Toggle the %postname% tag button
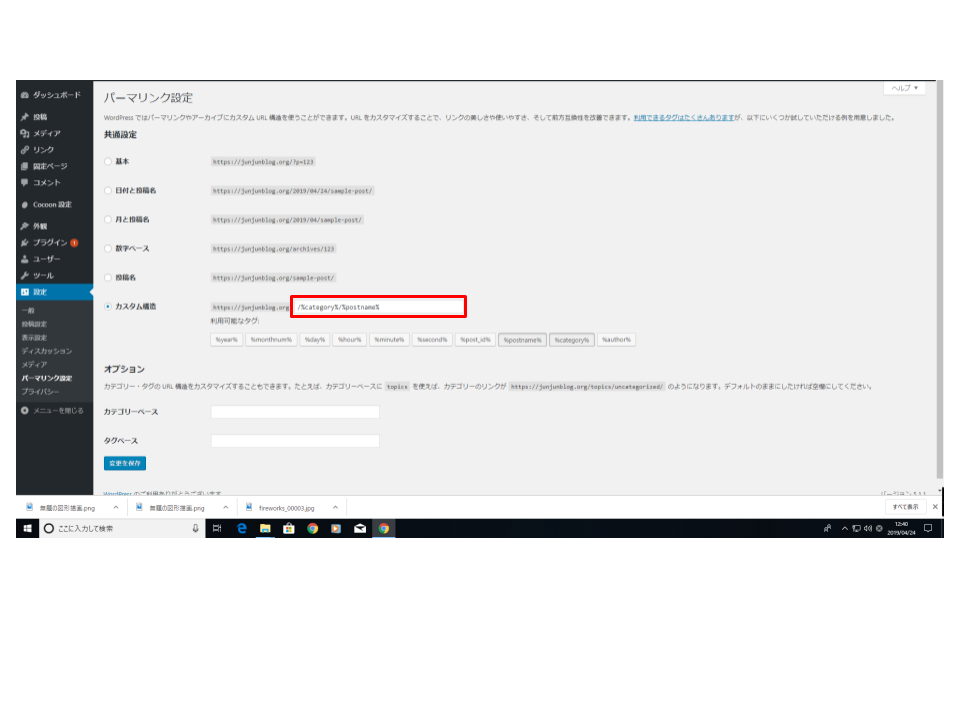Image resolution: width=960 pixels, height=720 pixels. coord(522,340)
